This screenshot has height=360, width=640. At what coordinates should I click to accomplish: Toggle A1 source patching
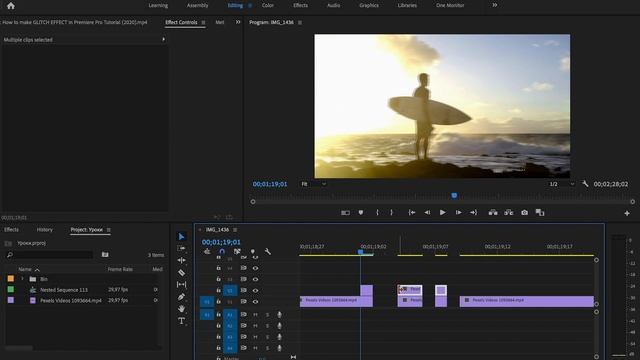pyautogui.click(x=207, y=315)
